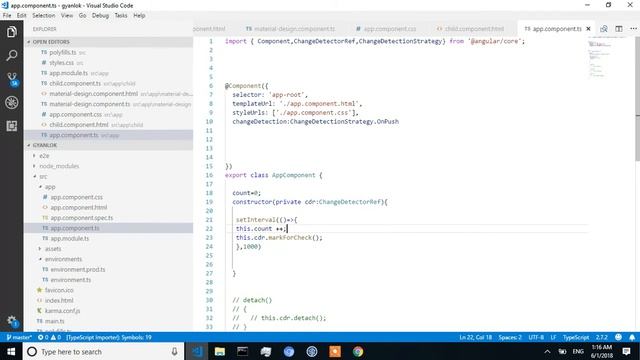Open Chrome from the taskbar
Image resolution: width=640 pixels, height=360 pixels.
(358, 351)
